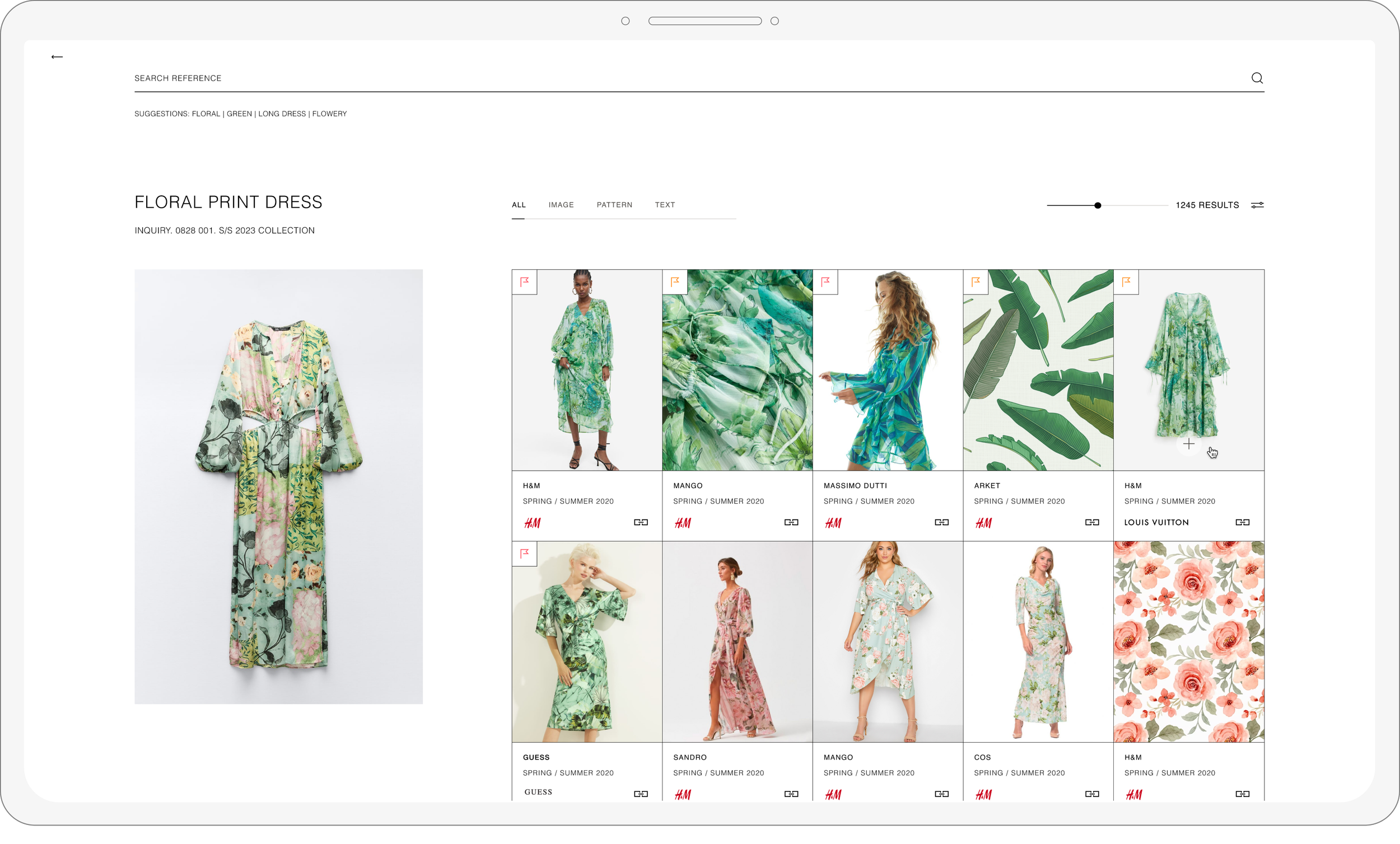1400x844 pixels.
Task: Select the Text tab
Action: coord(664,205)
